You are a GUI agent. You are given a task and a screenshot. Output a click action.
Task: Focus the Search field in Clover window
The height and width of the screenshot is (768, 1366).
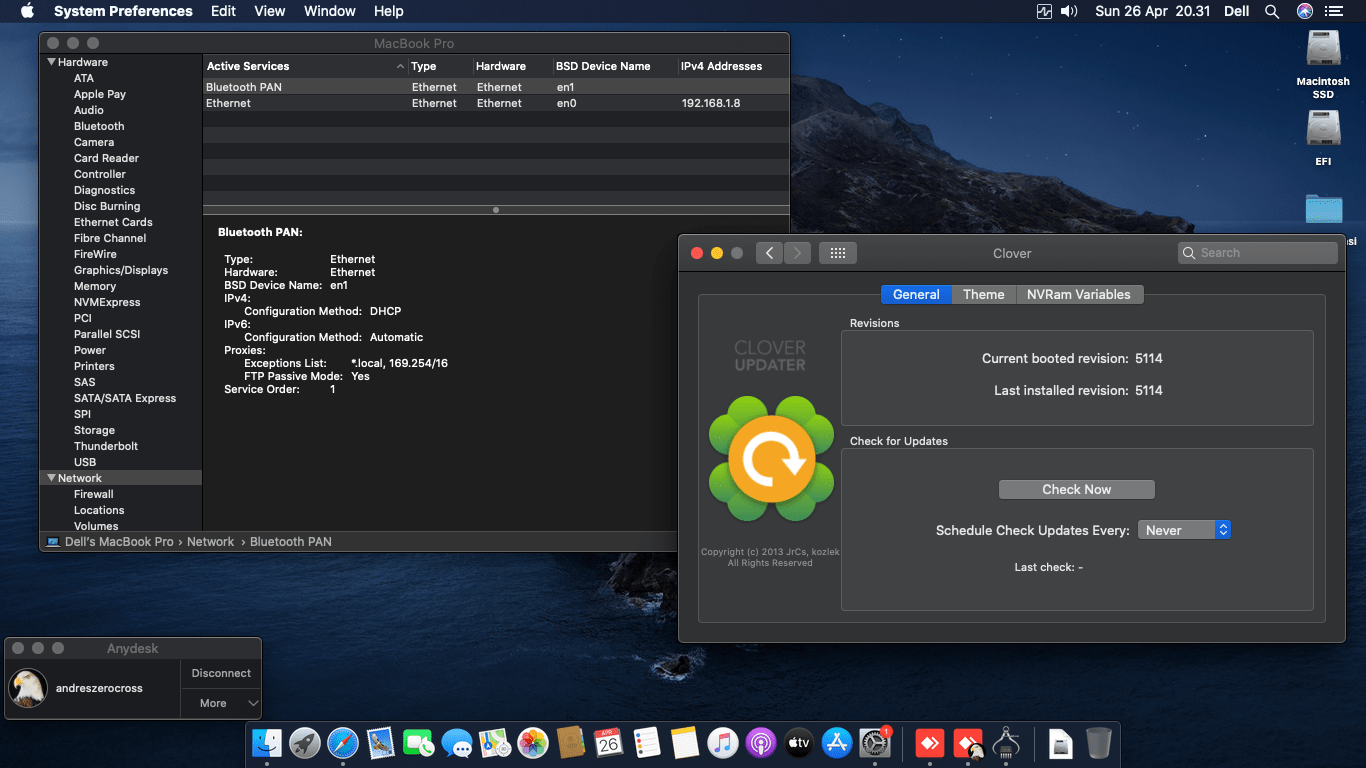point(1257,253)
